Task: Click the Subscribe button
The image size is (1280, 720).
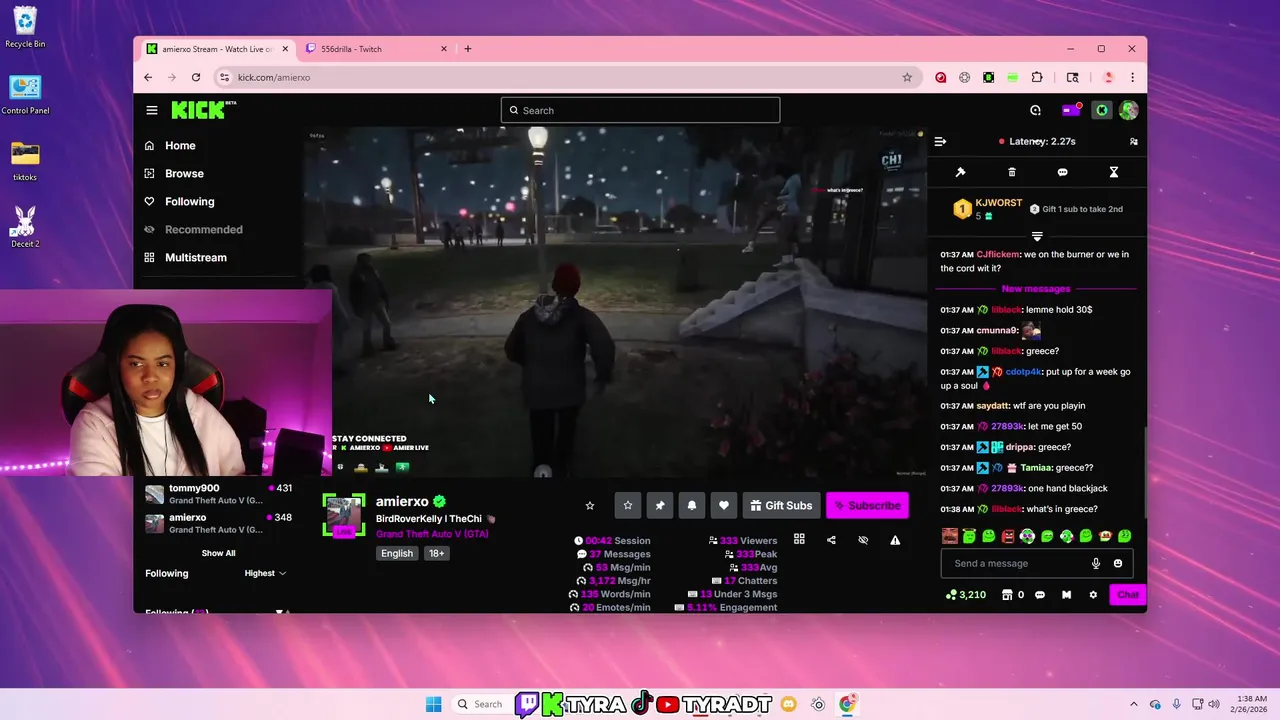Action: coord(867,506)
